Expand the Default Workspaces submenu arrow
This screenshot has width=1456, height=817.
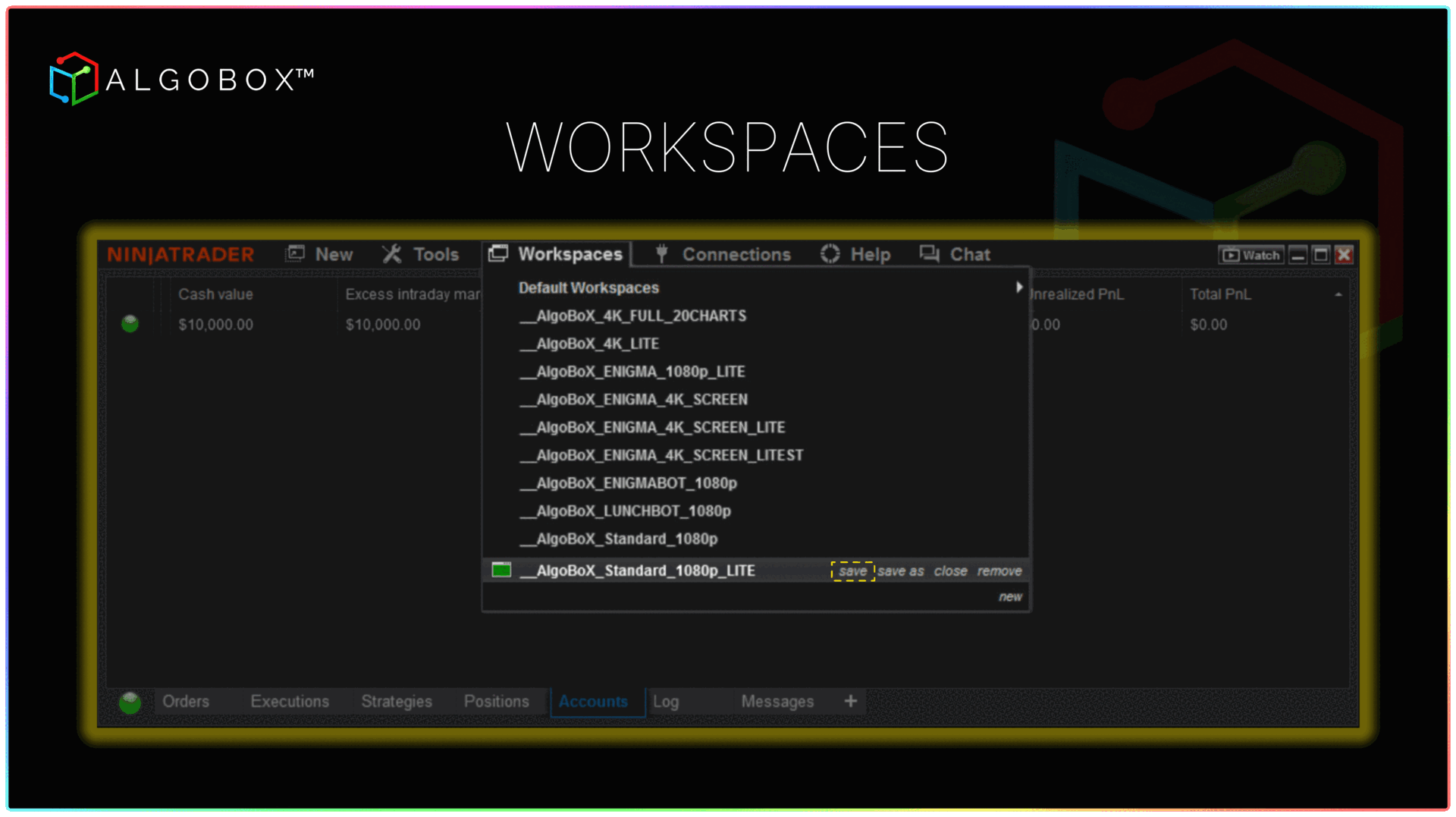click(x=1019, y=288)
